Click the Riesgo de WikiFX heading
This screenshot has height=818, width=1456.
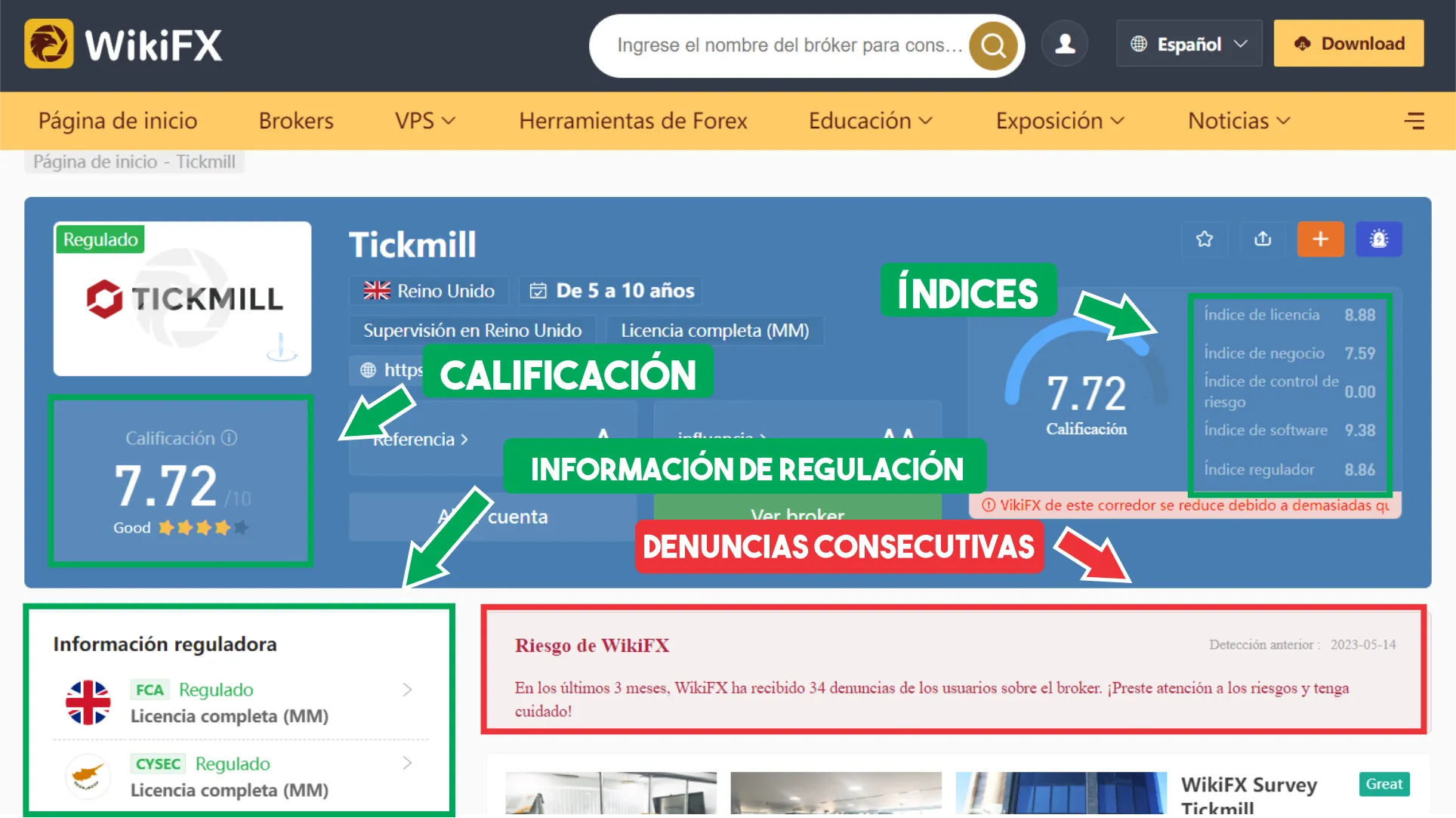pyautogui.click(x=592, y=646)
